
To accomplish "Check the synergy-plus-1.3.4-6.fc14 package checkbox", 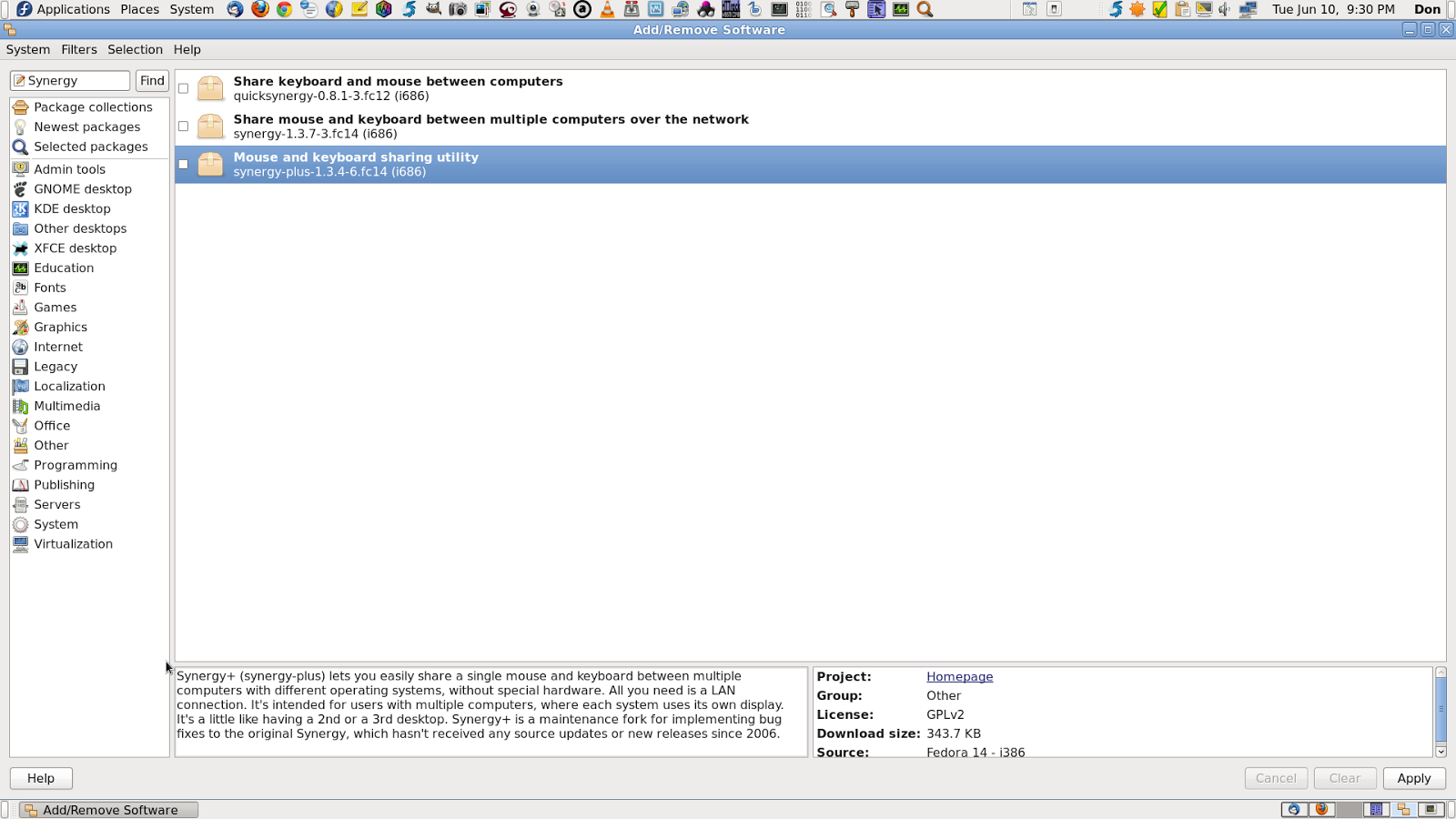I will [184, 165].
